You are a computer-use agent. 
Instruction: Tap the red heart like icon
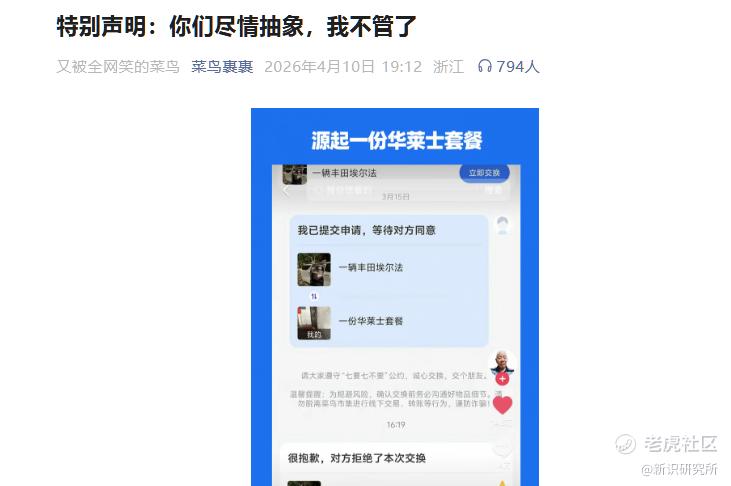pyautogui.click(x=502, y=404)
